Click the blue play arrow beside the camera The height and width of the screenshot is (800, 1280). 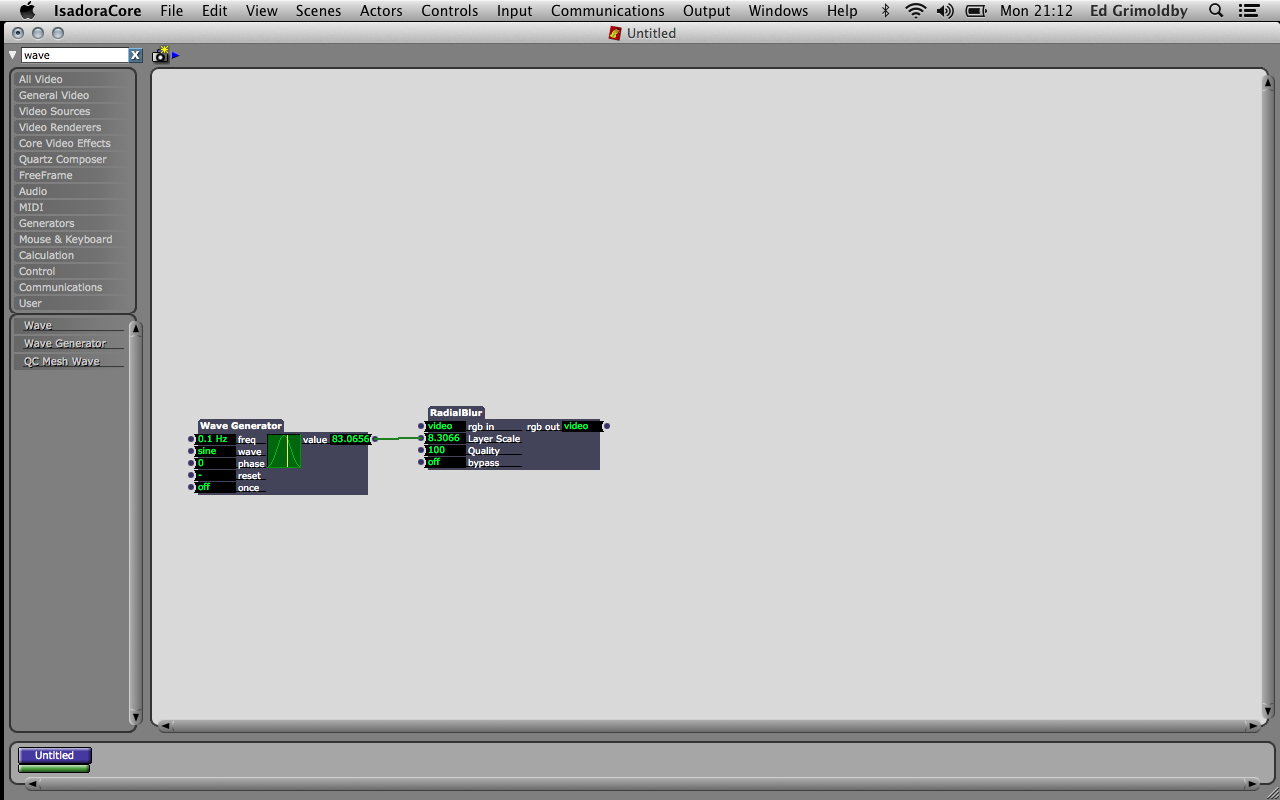[x=176, y=55]
